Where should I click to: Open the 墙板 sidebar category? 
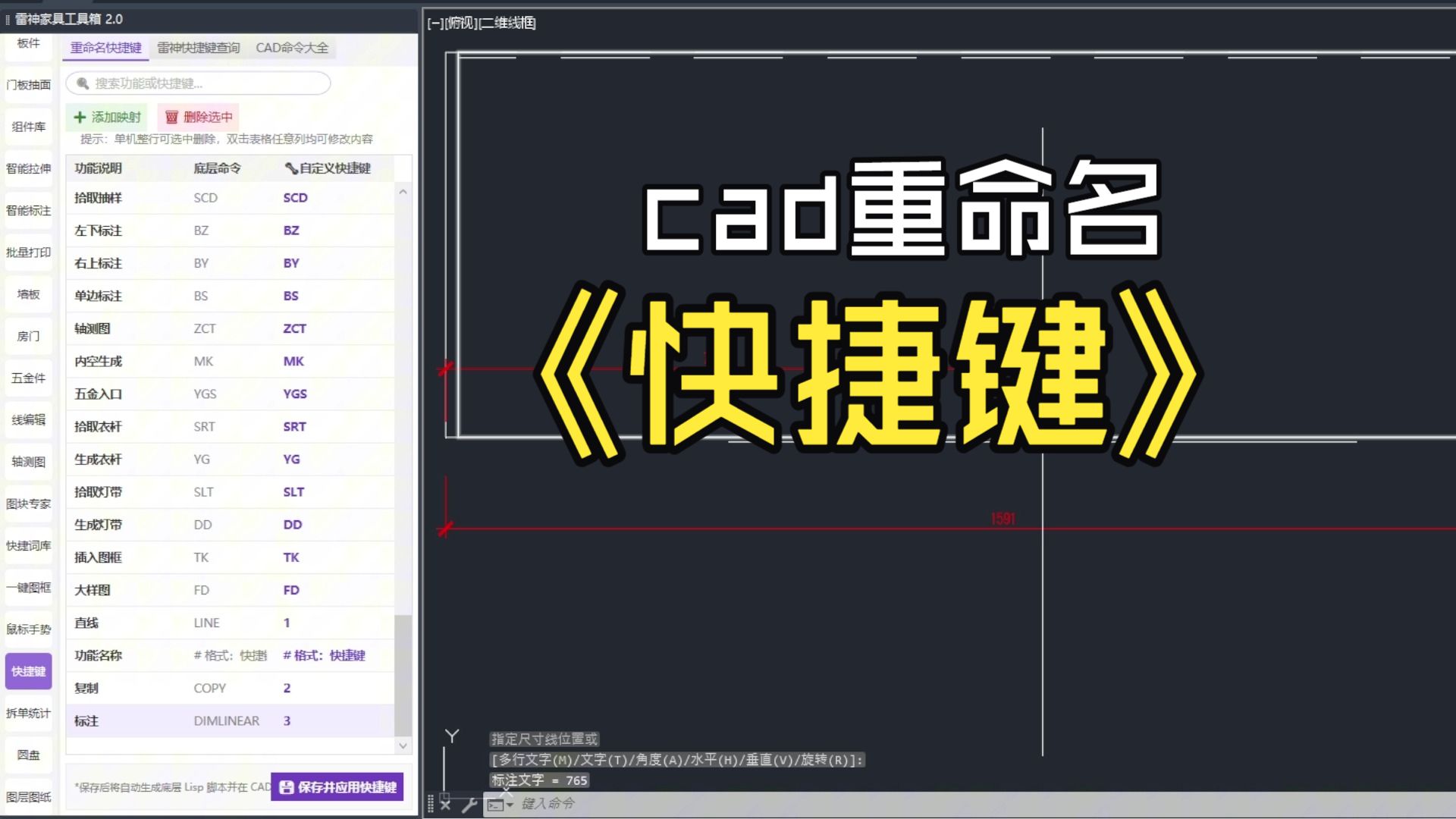[29, 294]
